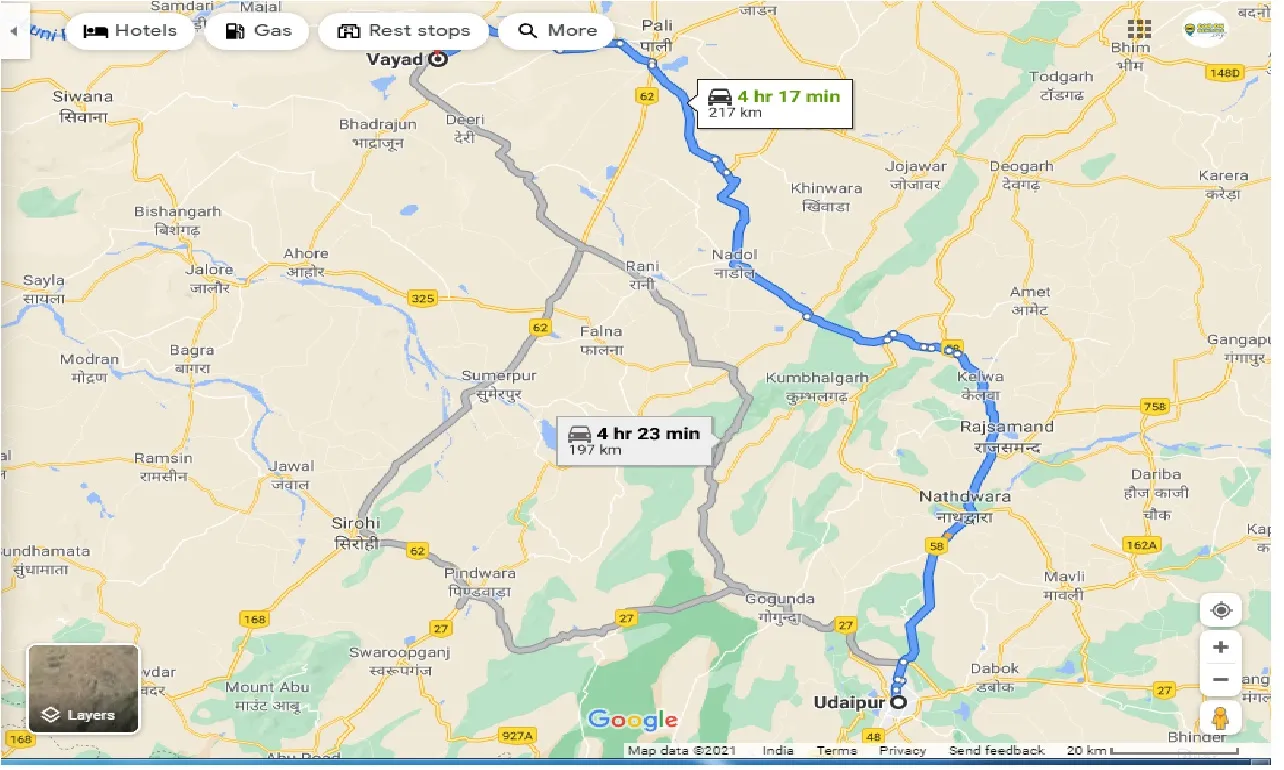Filter by Rest stops chip
This screenshot has width=1284, height=770.
click(404, 31)
